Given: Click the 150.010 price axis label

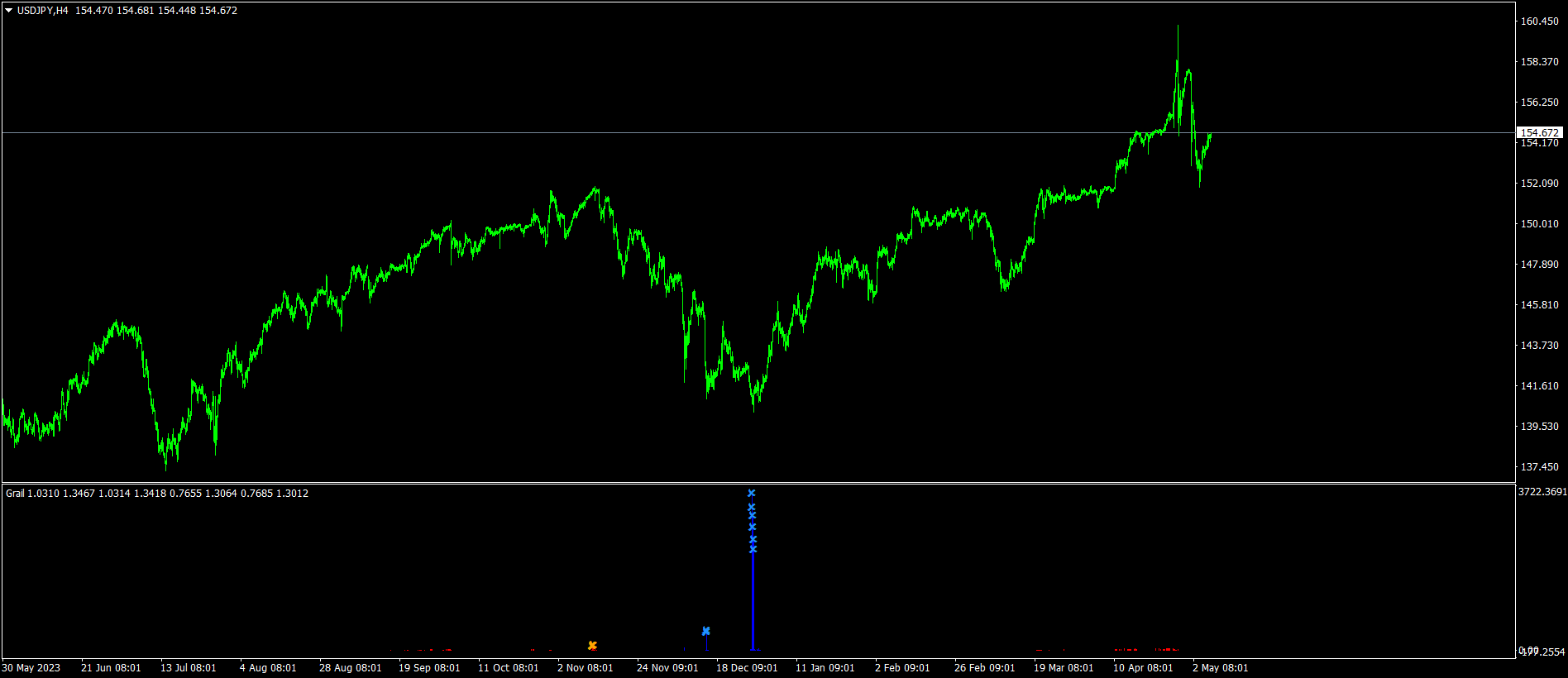Looking at the screenshot, I should tap(1539, 224).
